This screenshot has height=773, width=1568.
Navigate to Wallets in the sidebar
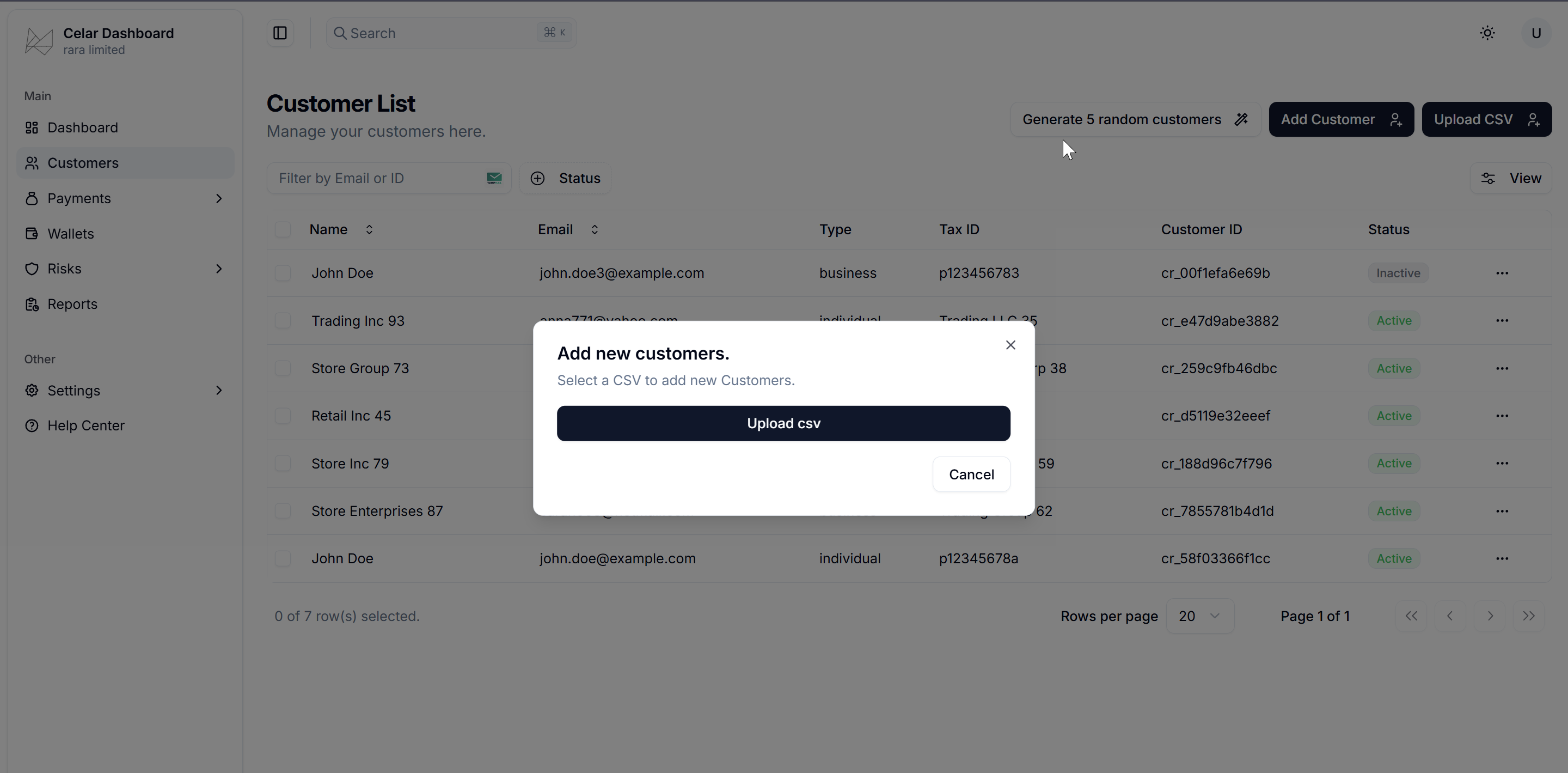pos(71,234)
